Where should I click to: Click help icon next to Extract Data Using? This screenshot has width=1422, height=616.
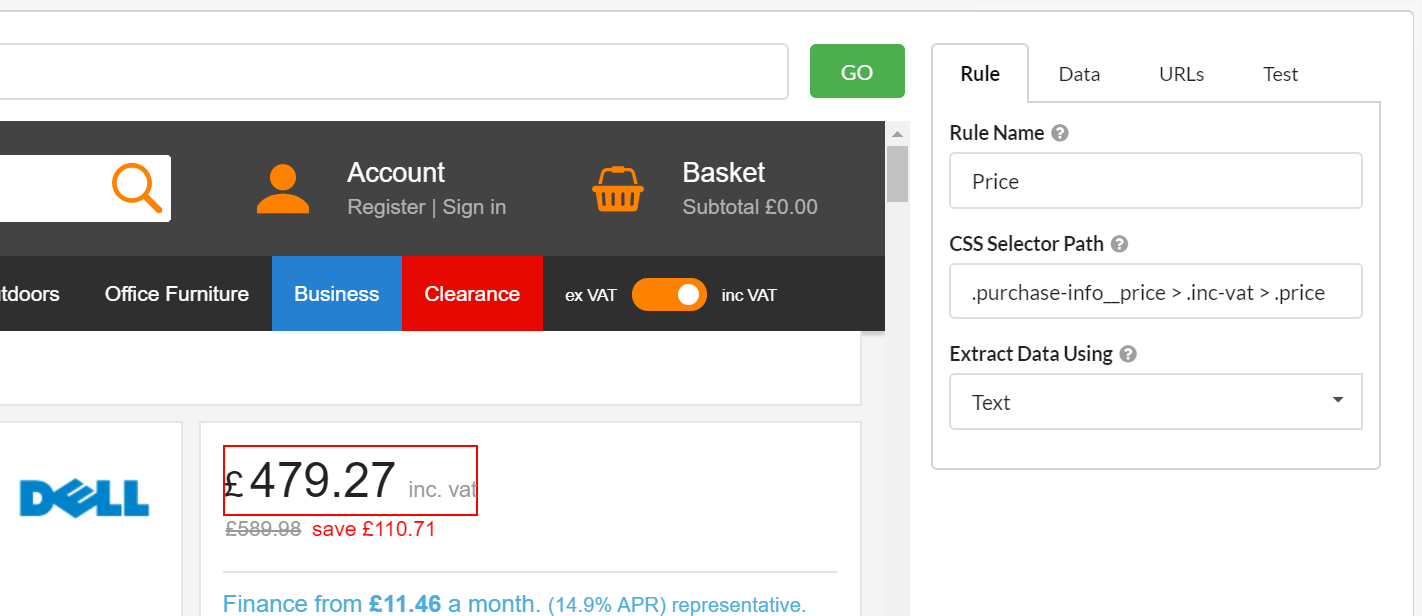point(1128,354)
